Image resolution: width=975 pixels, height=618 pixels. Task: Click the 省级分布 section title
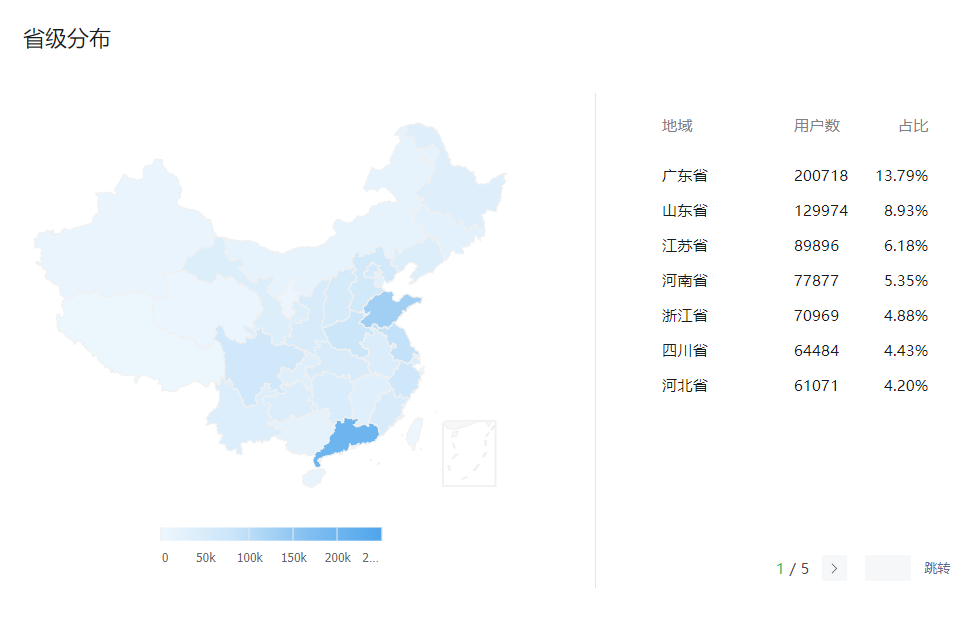tap(67, 39)
